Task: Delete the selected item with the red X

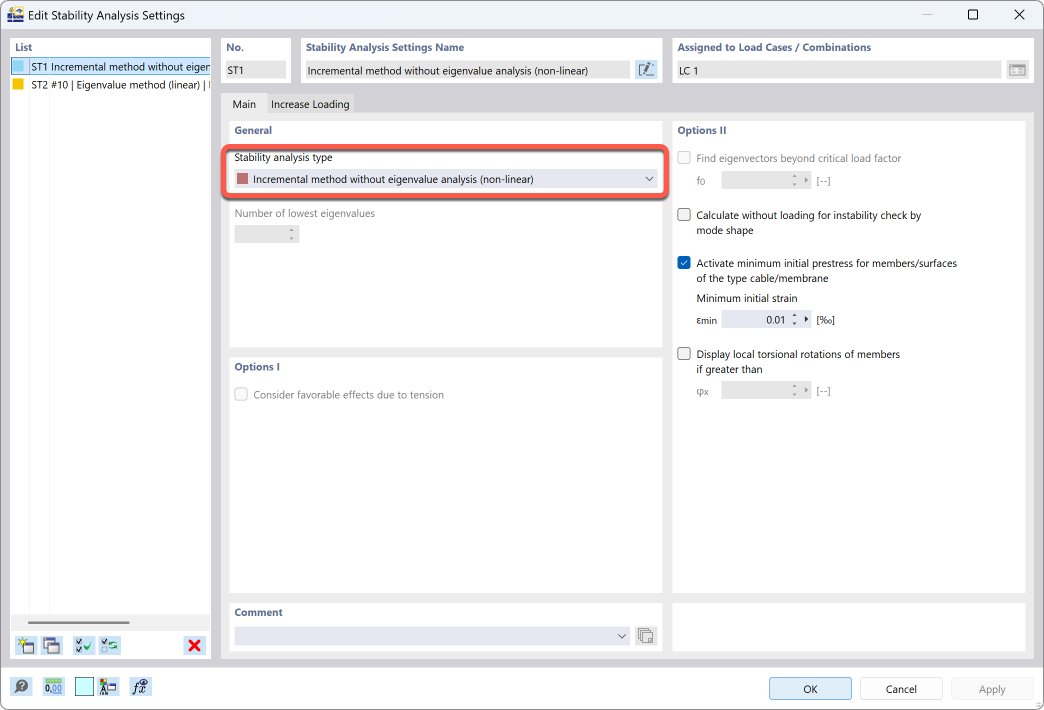Action: [194, 646]
